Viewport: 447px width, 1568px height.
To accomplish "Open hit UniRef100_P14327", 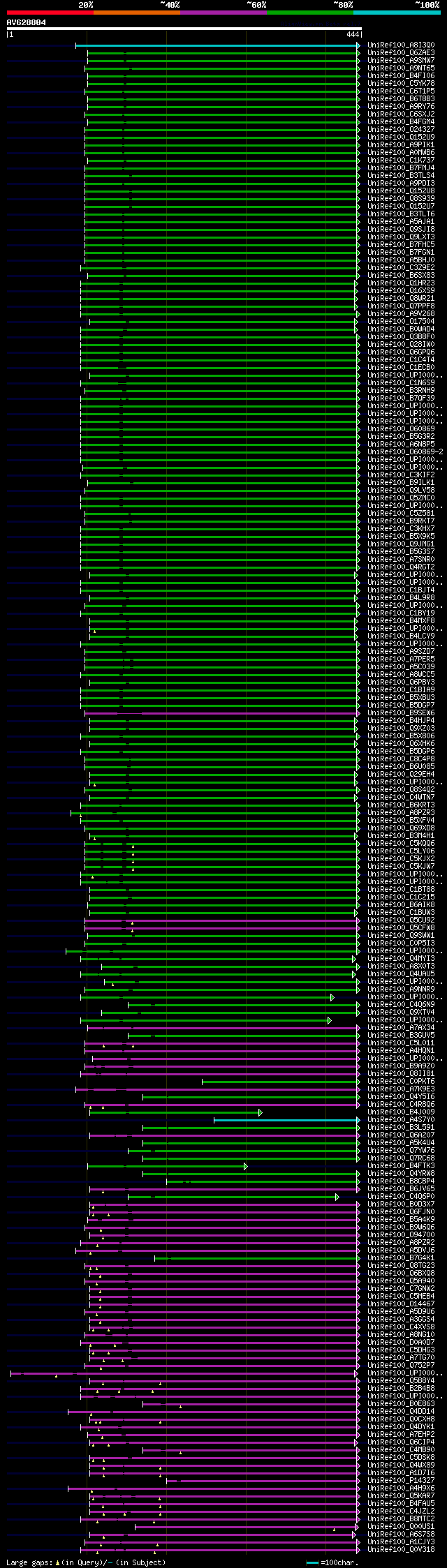I will [x=401, y=1481].
